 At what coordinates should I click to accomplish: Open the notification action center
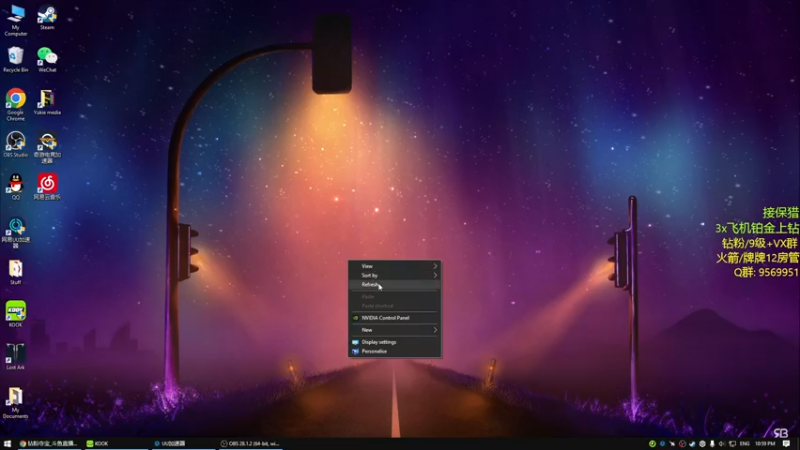click(x=786, y=444)
